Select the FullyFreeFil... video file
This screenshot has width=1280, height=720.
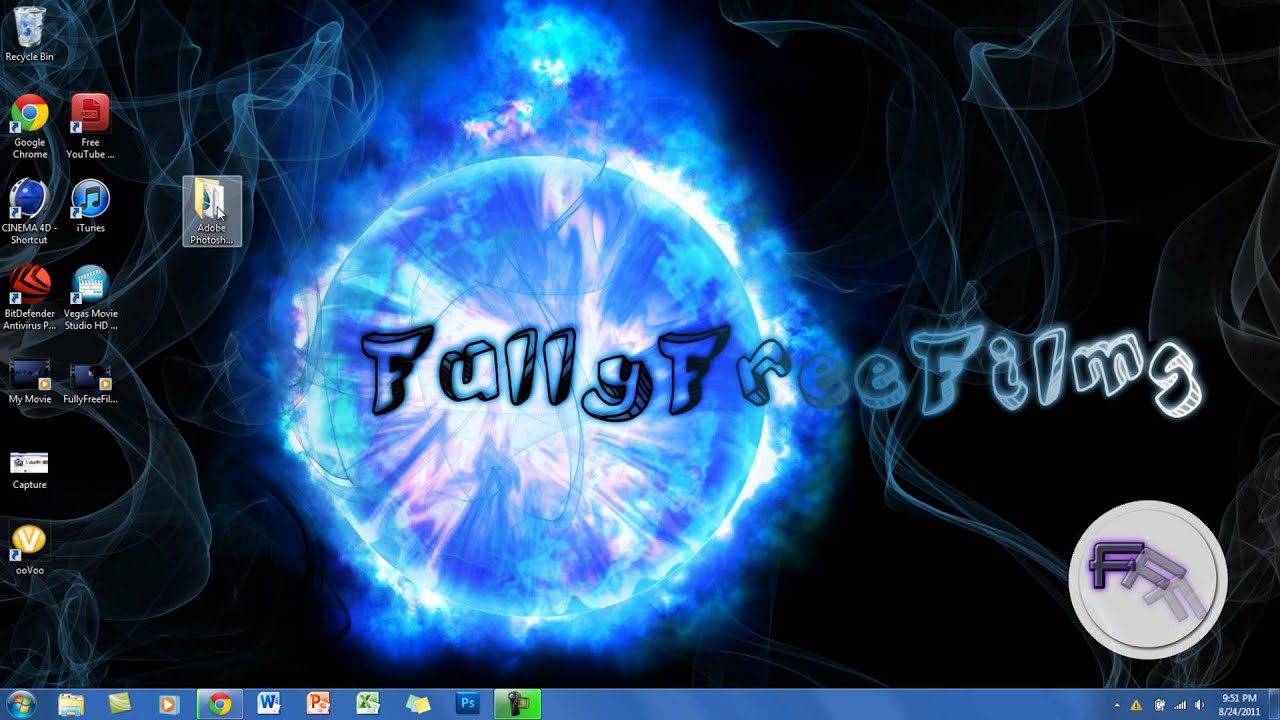[90, 382]
